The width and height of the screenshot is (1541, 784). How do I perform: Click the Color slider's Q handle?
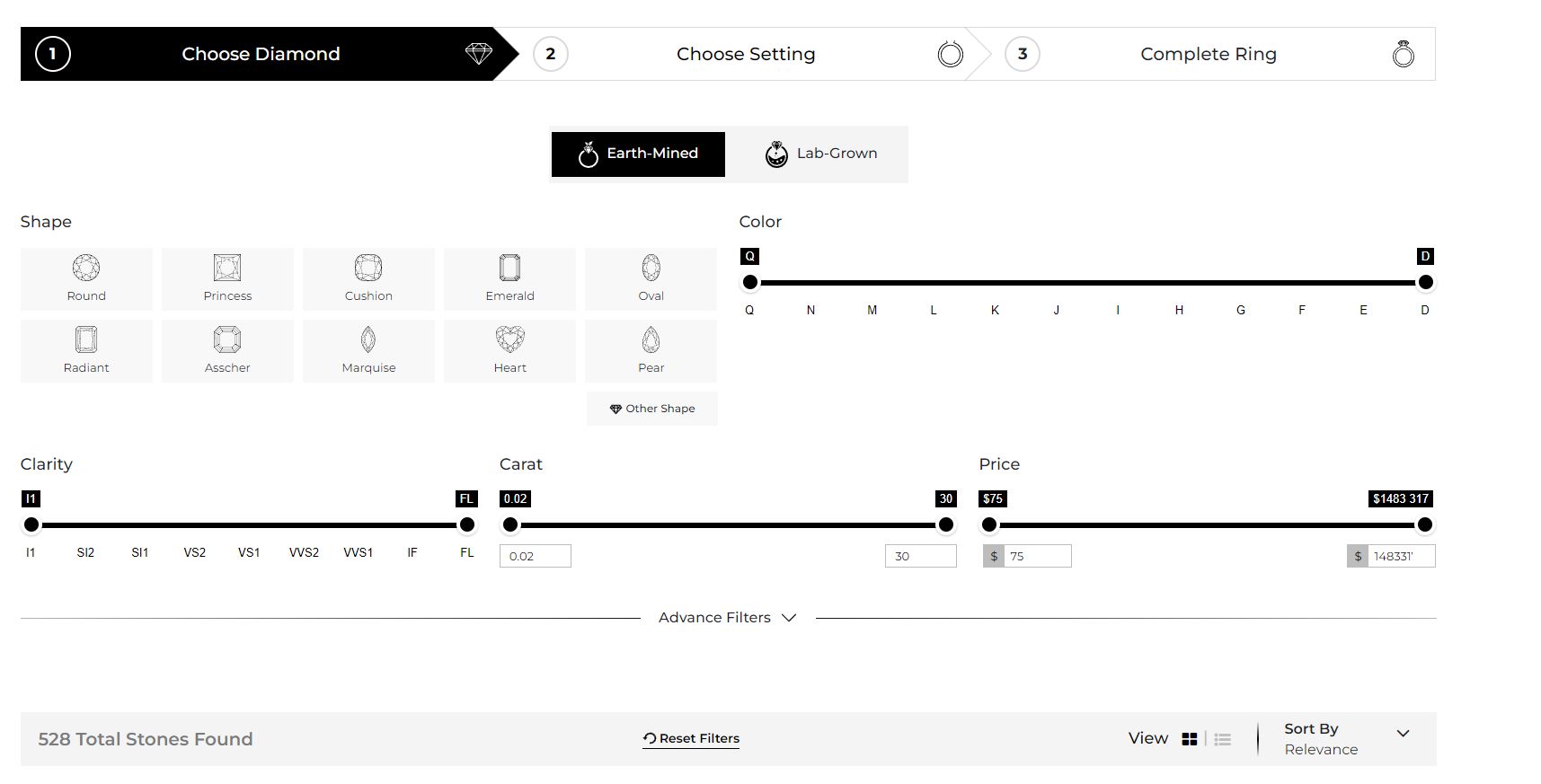tap(750, 283)
